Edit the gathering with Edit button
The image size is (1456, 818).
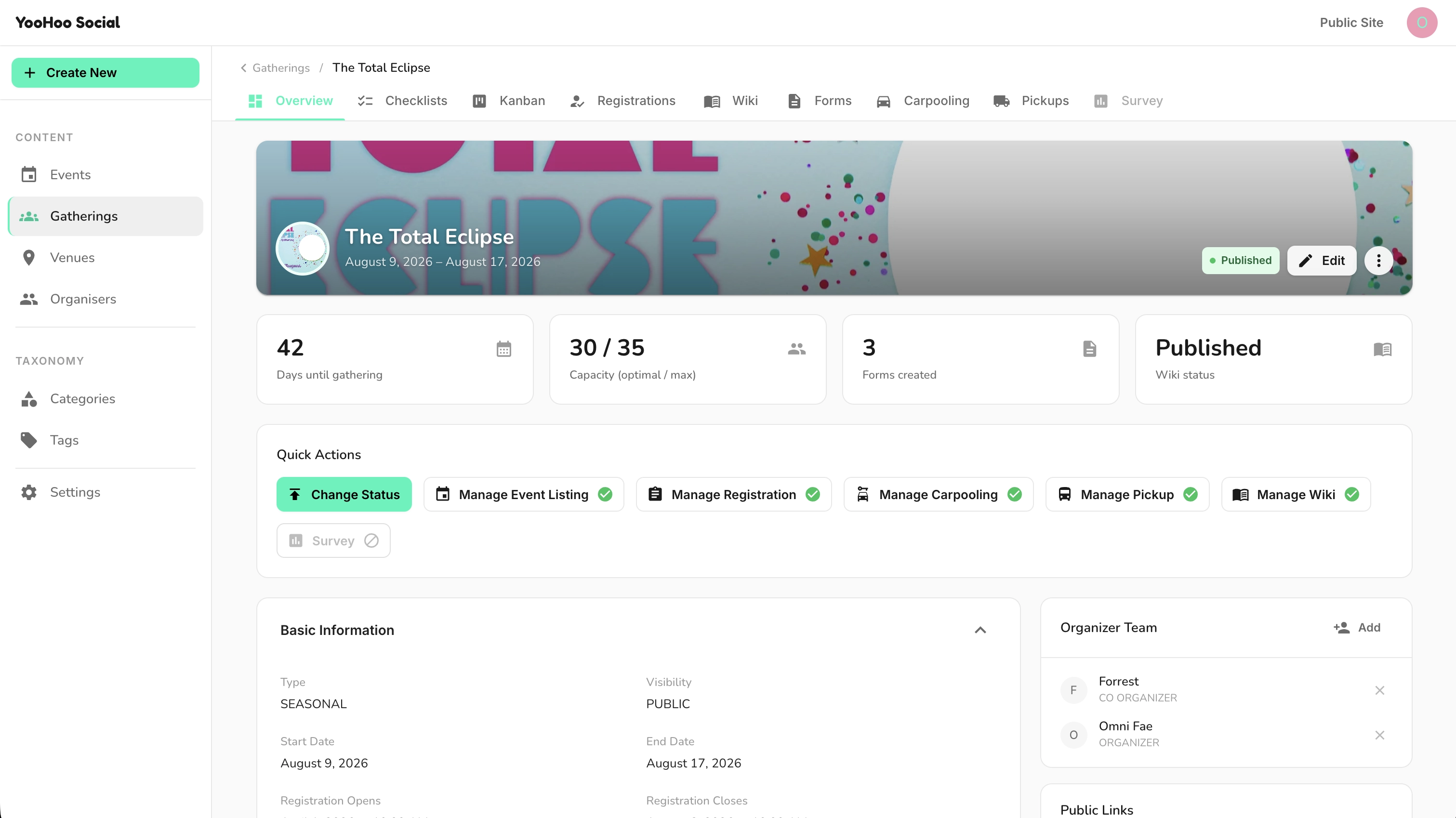[1322, 261]
